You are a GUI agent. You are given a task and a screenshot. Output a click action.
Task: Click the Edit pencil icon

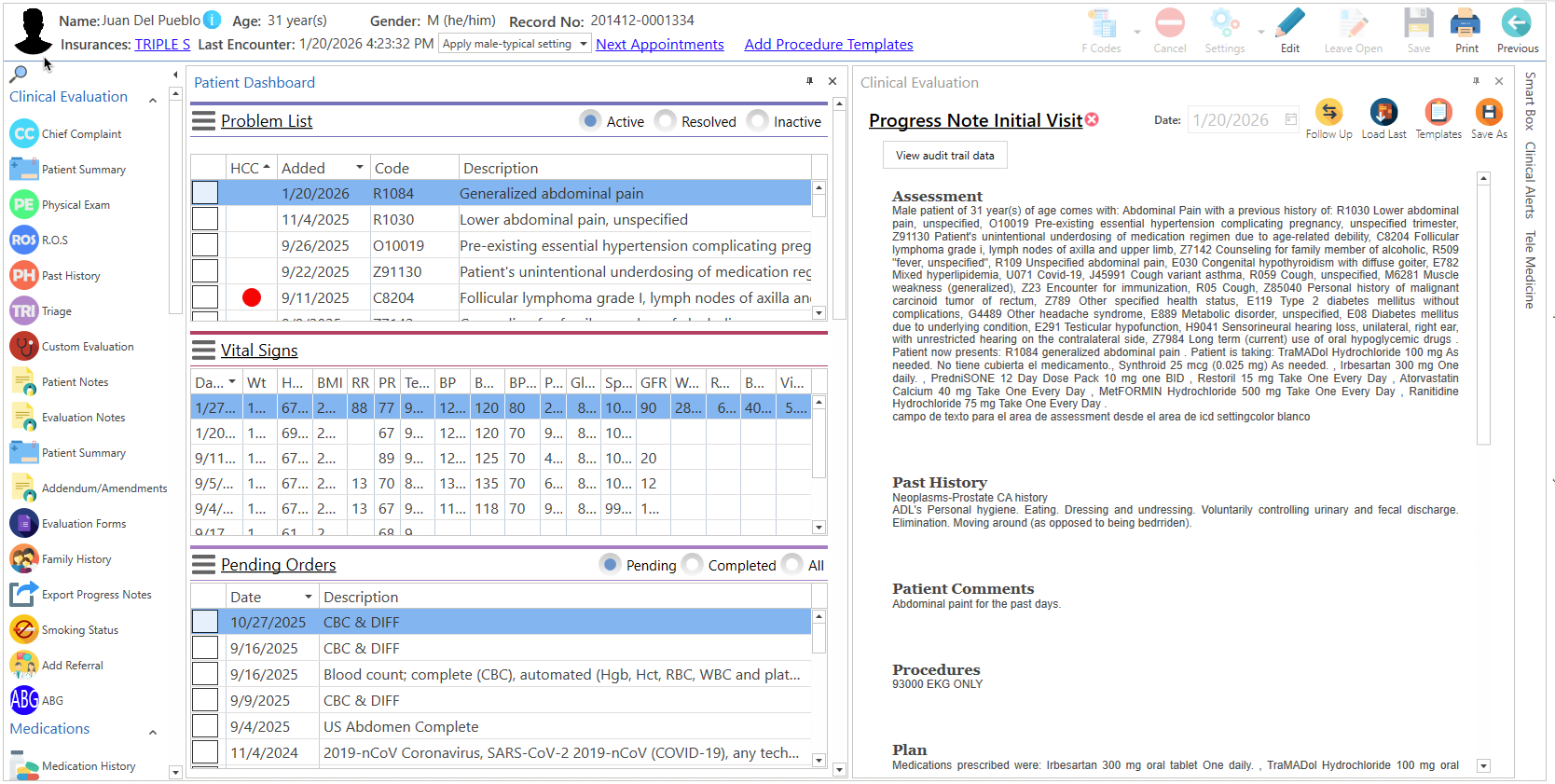coord(1290,23)
